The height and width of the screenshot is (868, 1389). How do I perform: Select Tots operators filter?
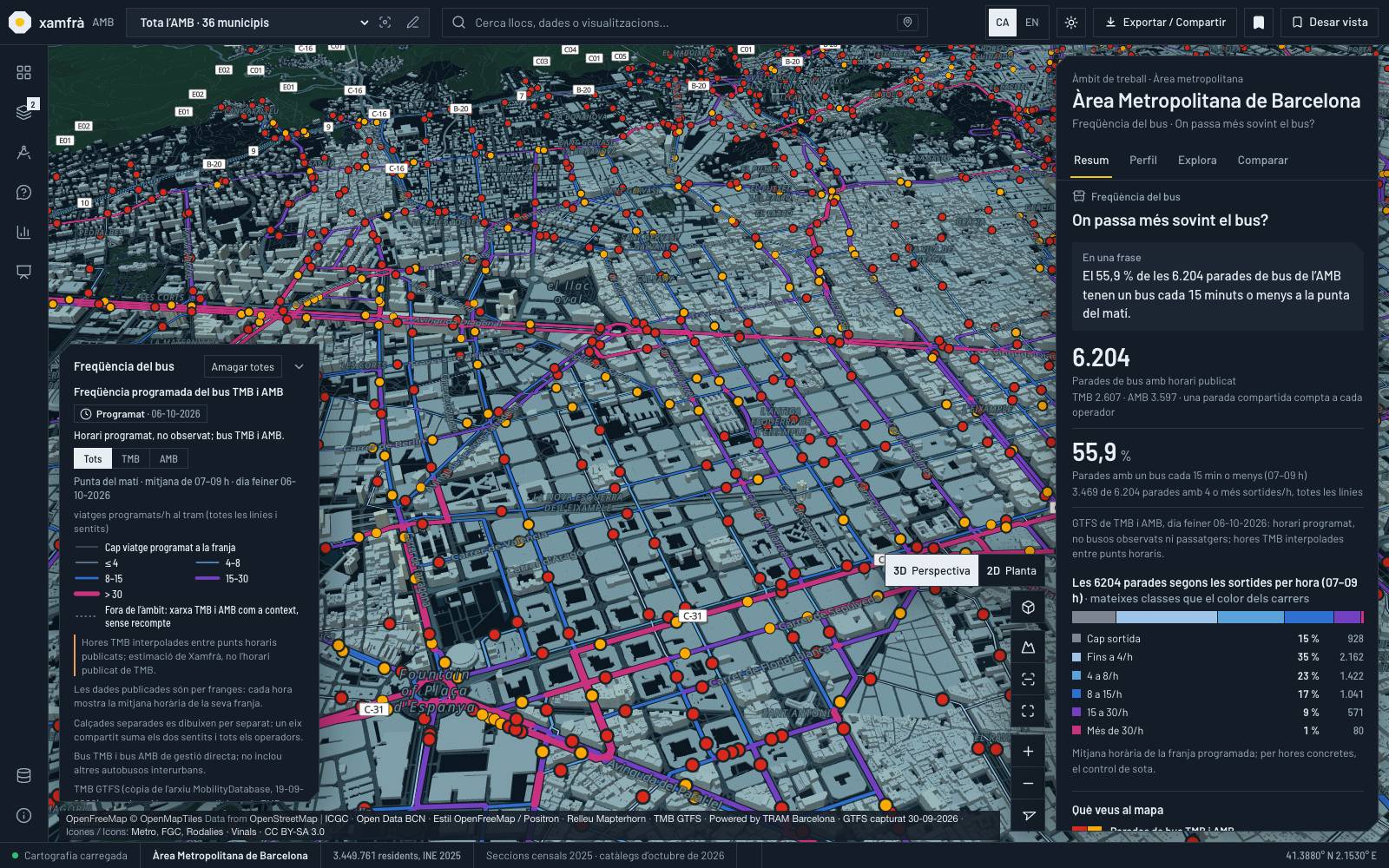[x=93, y=458]
